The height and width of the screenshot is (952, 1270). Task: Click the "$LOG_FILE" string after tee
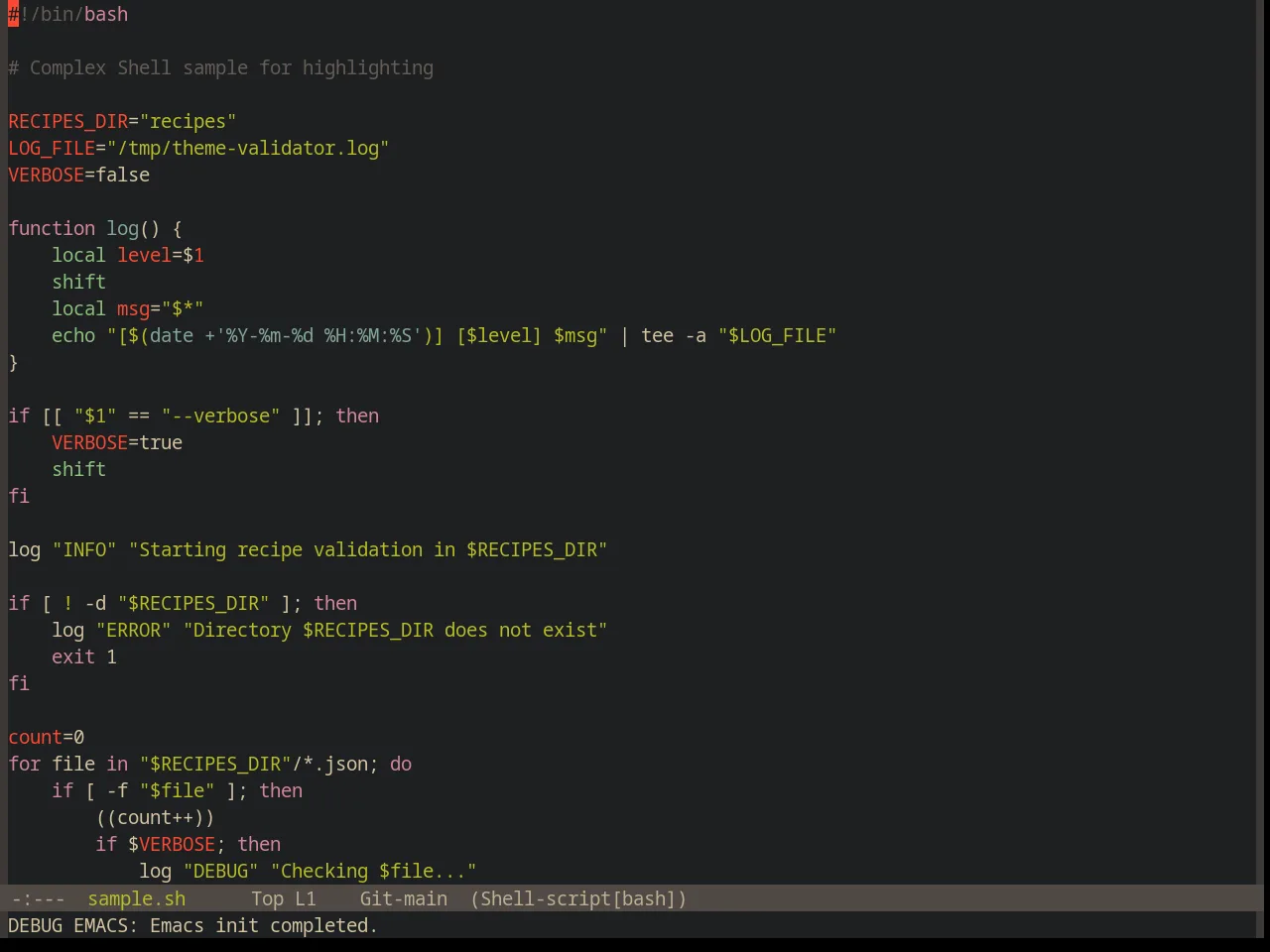[x=778, y=335]
